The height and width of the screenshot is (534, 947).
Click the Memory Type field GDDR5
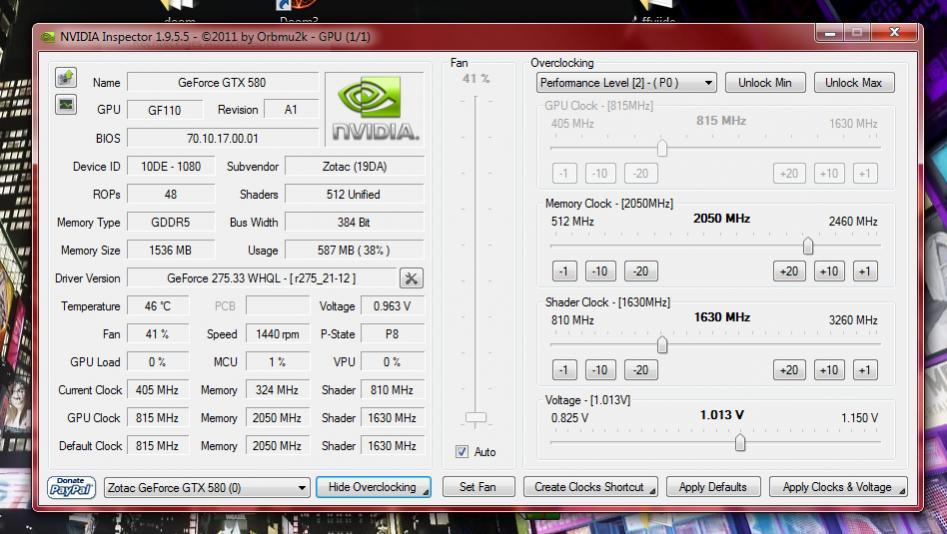point(171,222)
